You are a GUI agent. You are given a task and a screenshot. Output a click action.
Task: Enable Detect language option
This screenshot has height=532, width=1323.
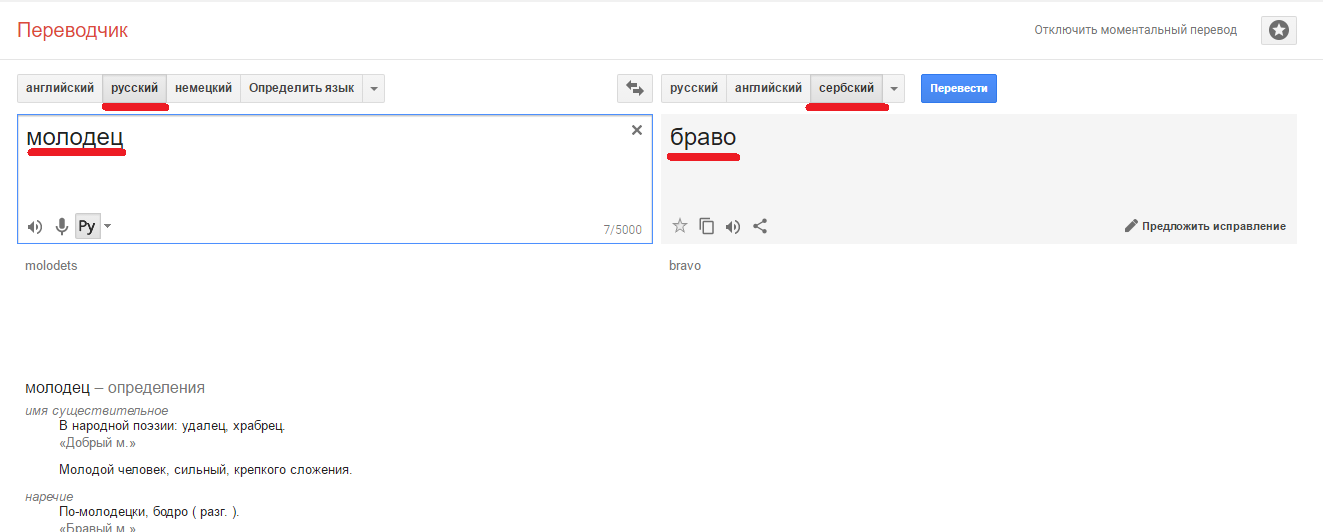301,88
